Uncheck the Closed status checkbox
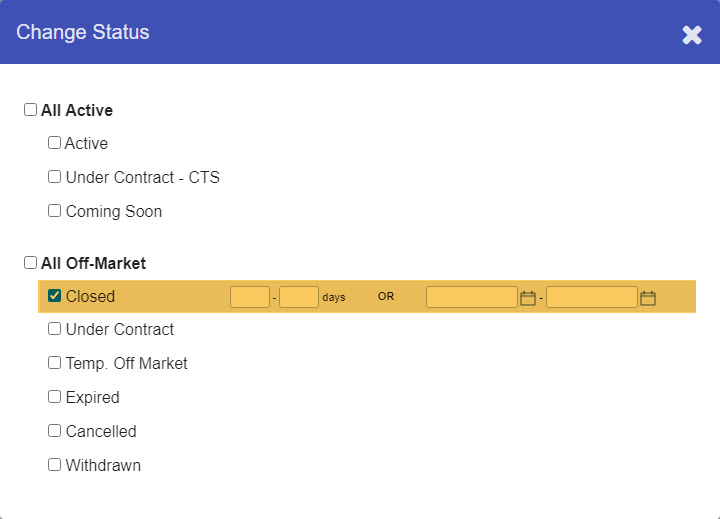 click(54, 296)
